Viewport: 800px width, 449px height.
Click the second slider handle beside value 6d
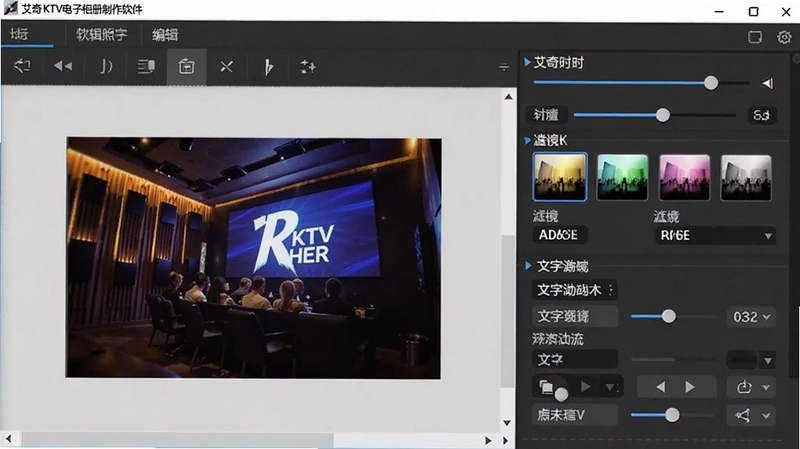(x=663, y=115)
